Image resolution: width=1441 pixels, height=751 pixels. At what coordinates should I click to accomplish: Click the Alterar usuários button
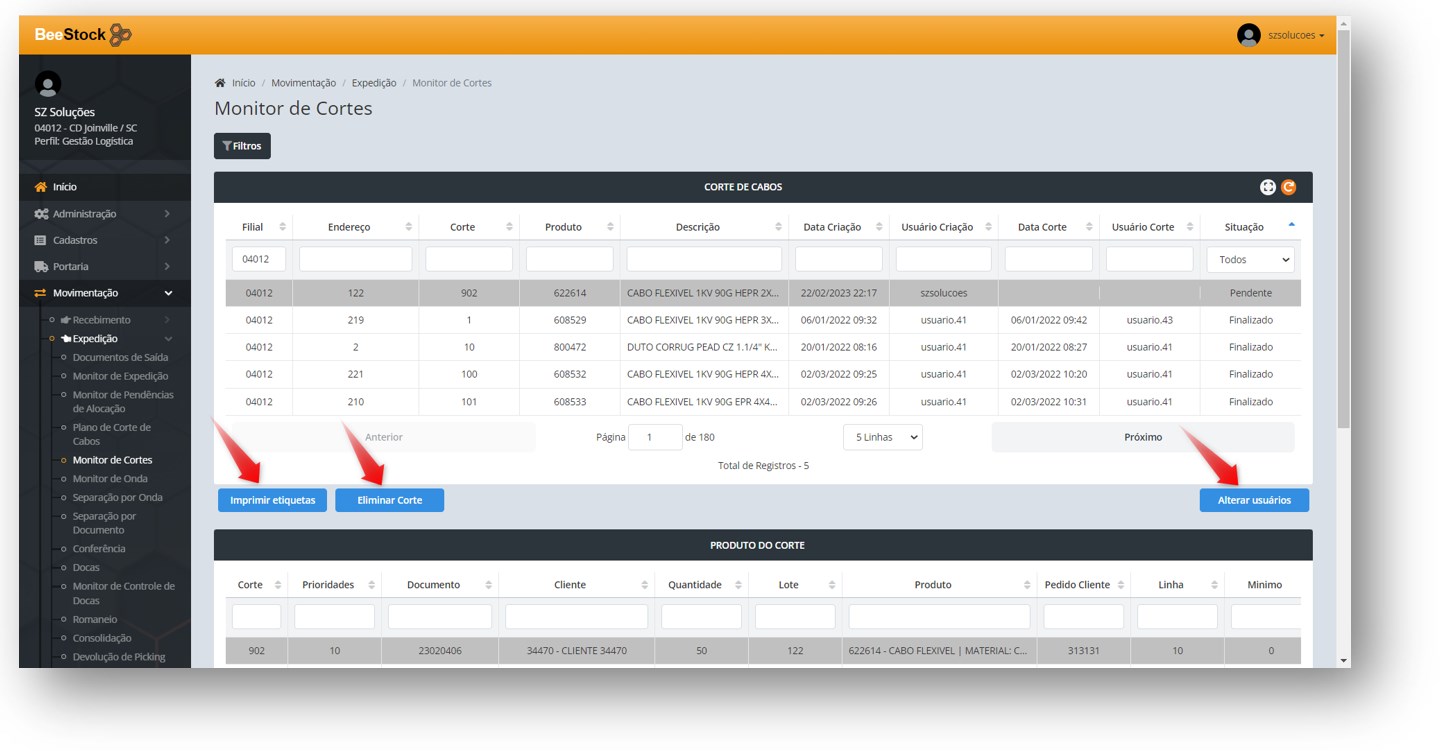click(1254, 500)
